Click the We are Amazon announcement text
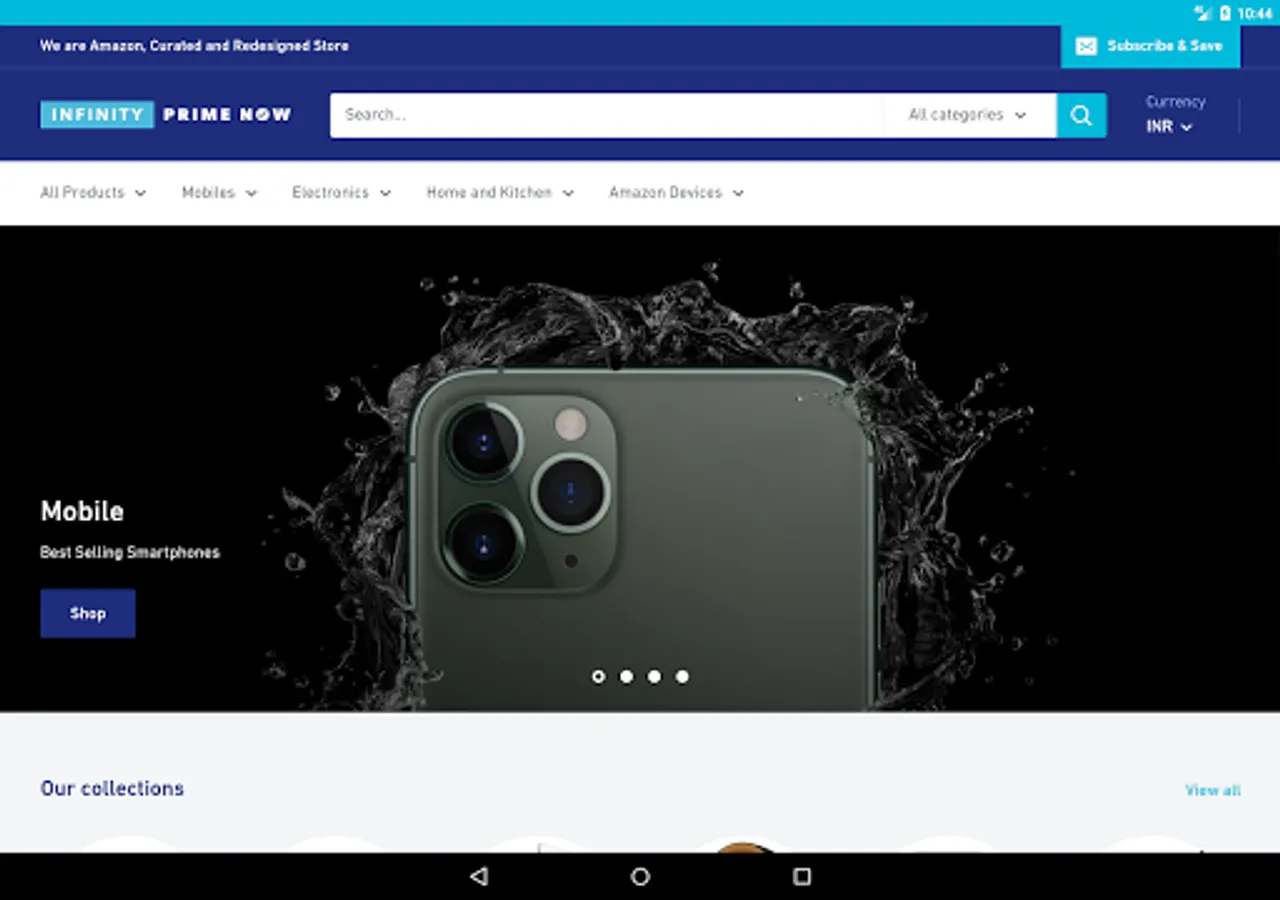The width and height of the screenshot is (1280, 900). point(194,46)
